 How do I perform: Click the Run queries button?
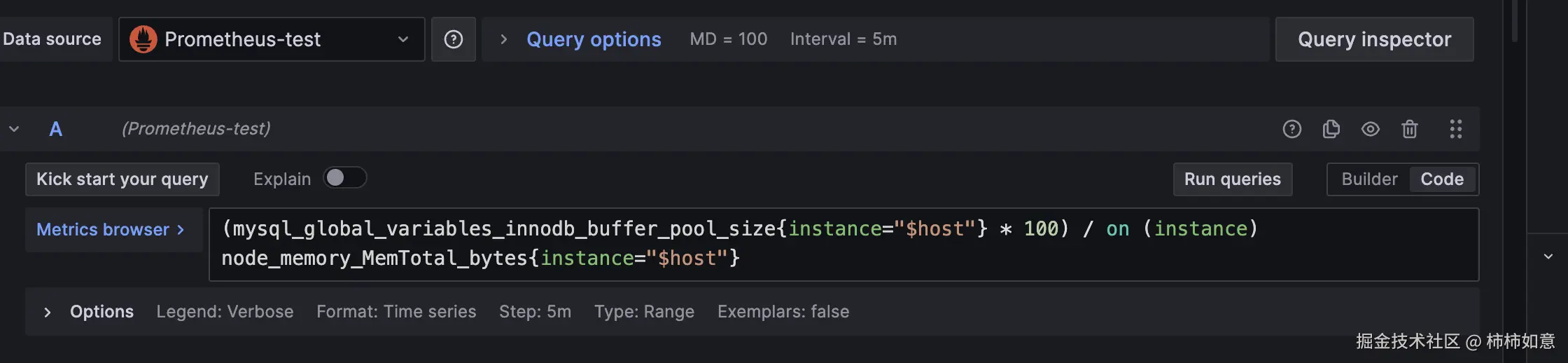[1232, 179]
